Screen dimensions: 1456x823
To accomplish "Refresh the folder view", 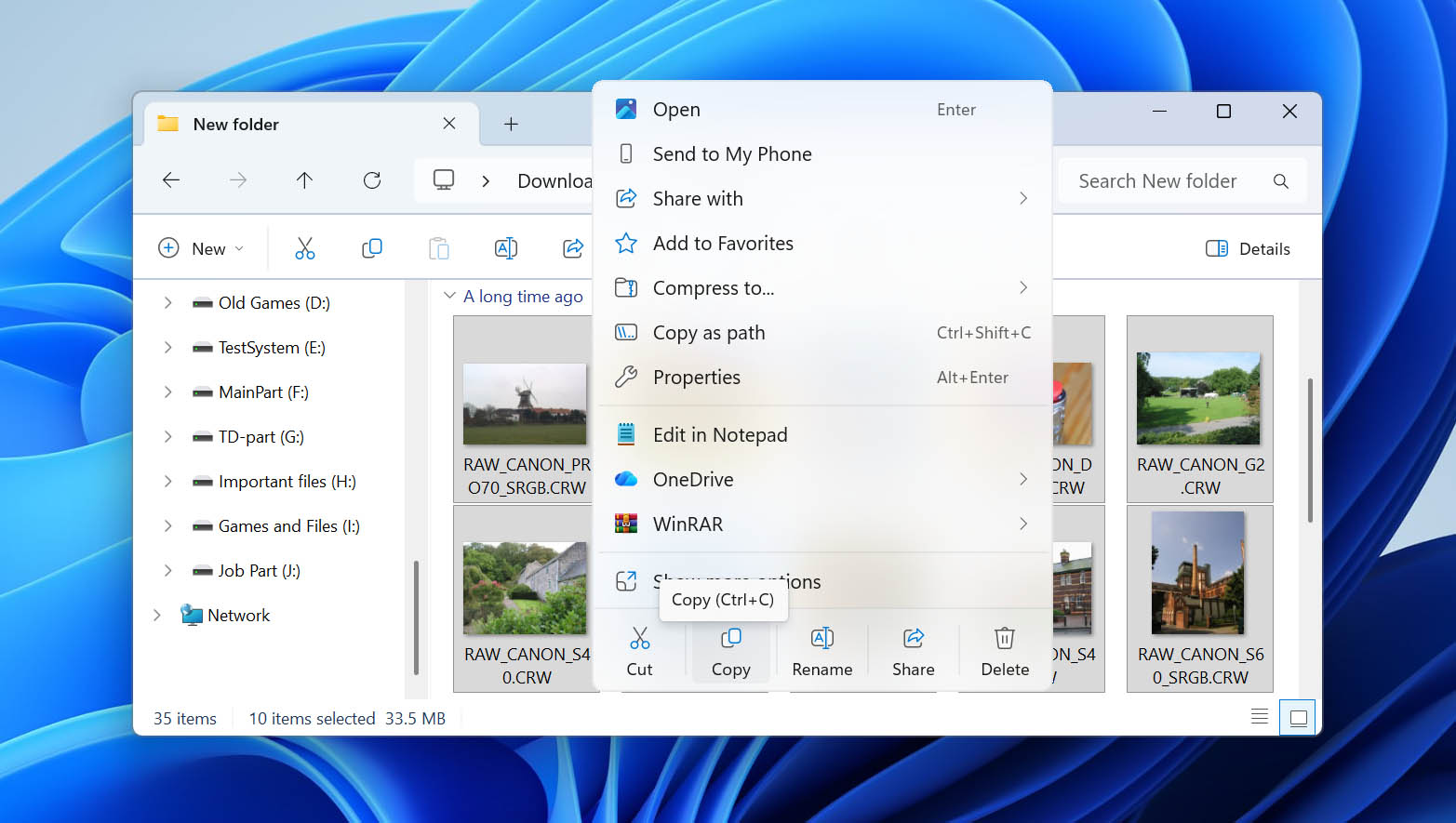I will [372, 180].
